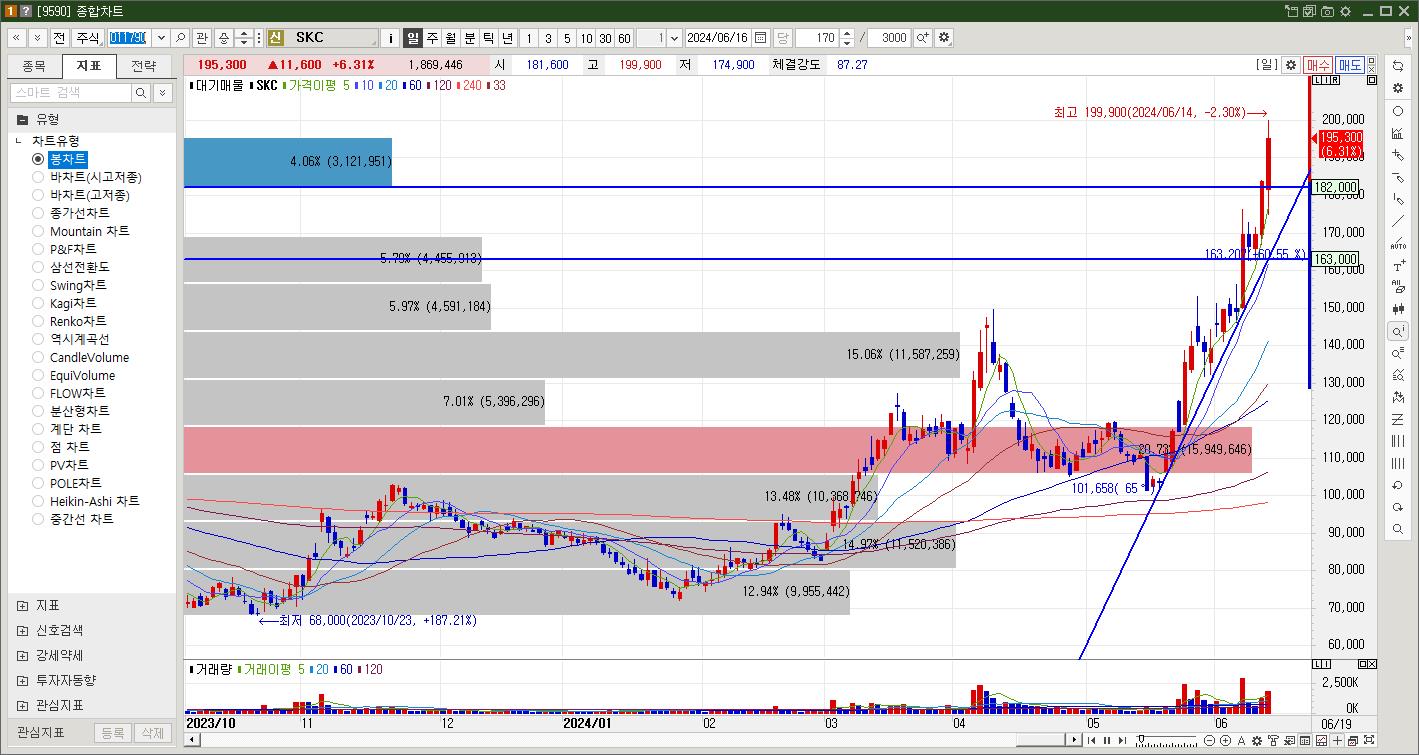Click the stock search magnifier beside code field
Image resolution: width=1419 pixels, height=755 pixels.
click(181, 38)
